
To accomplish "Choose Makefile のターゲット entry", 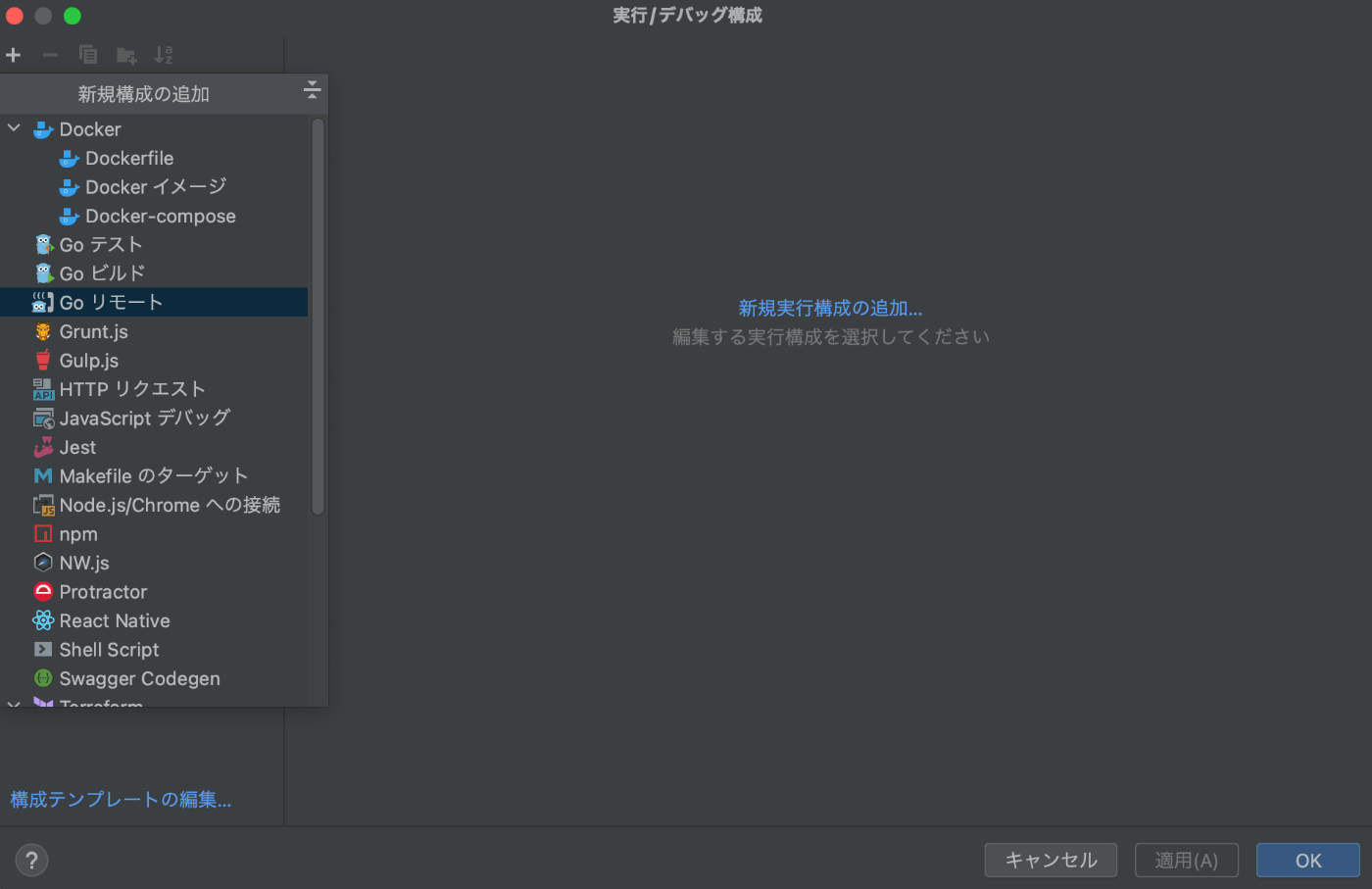I will coord(154,476).
